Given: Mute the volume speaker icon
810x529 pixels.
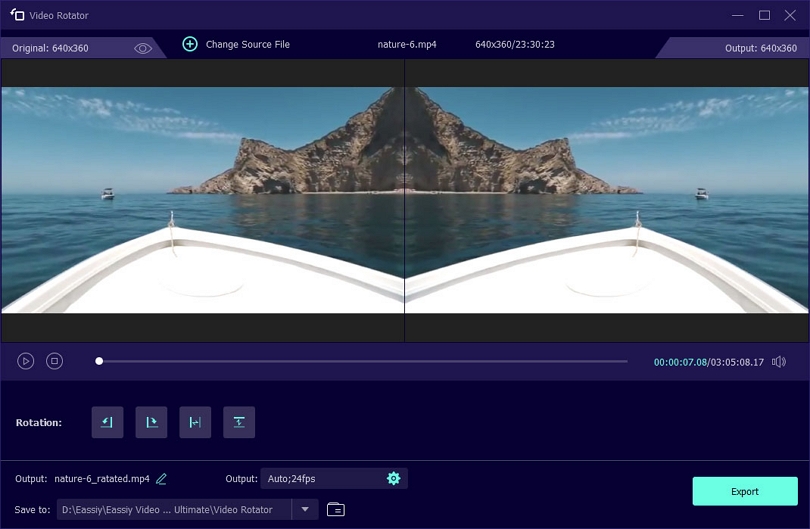Looking at the screenshot, I should point(779,362).
